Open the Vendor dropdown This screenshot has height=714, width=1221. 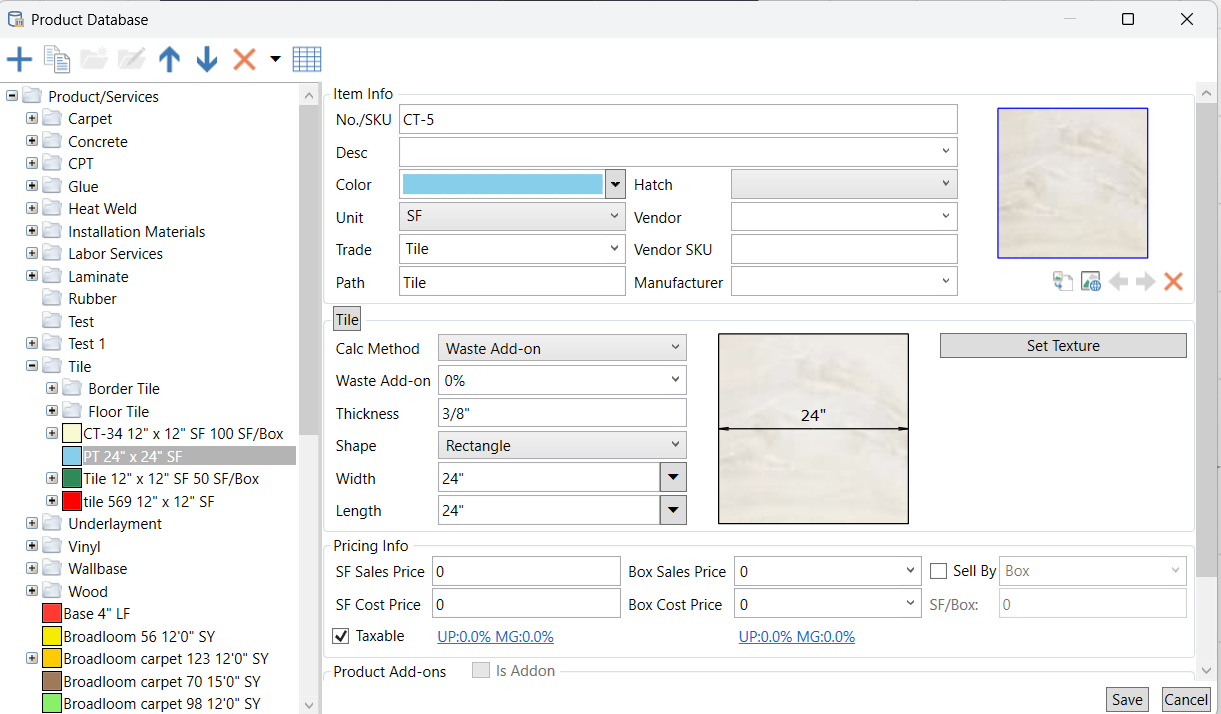click(844, 216)
